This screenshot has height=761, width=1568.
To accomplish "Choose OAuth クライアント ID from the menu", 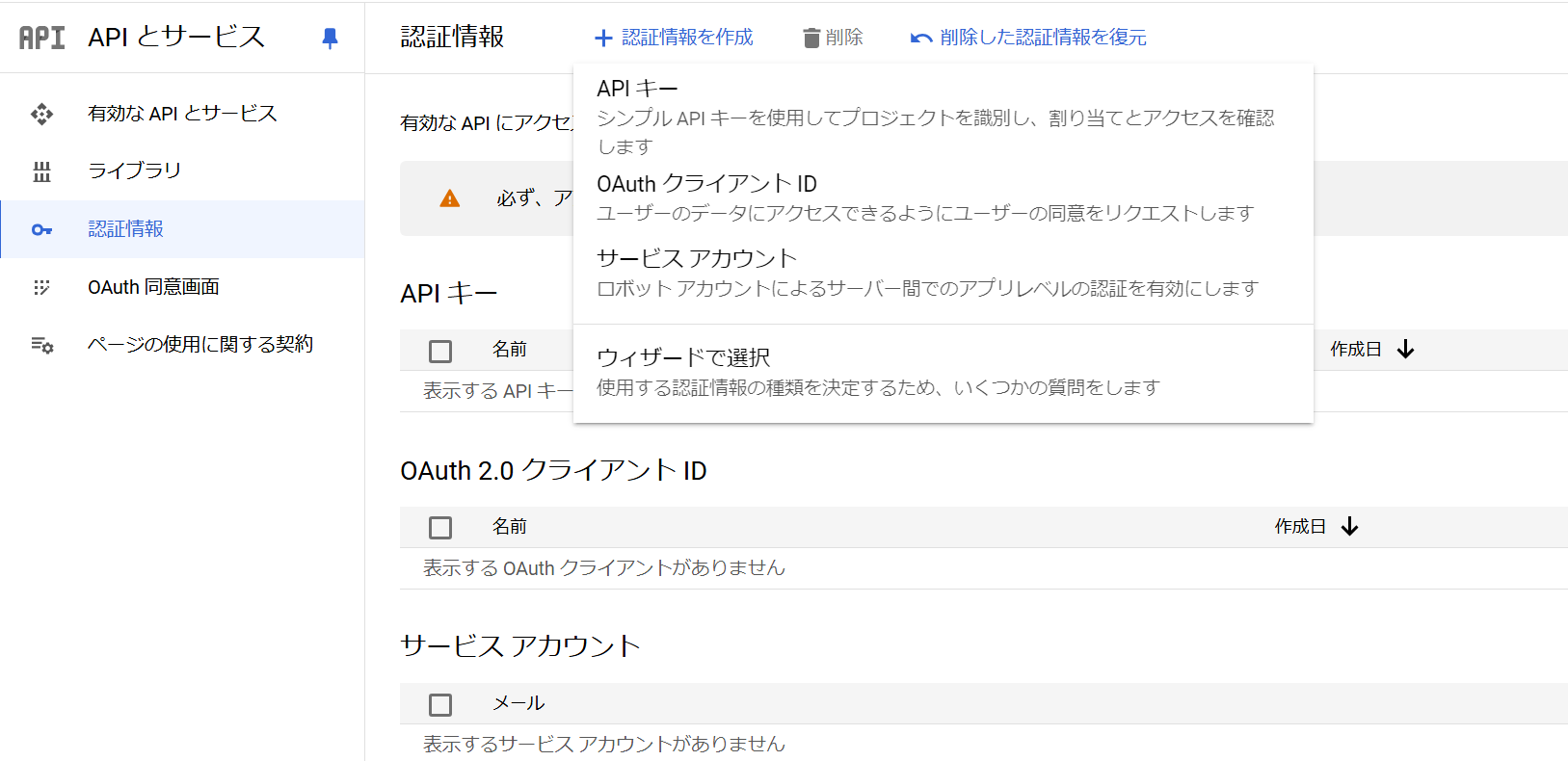I will tap(943, 197).
